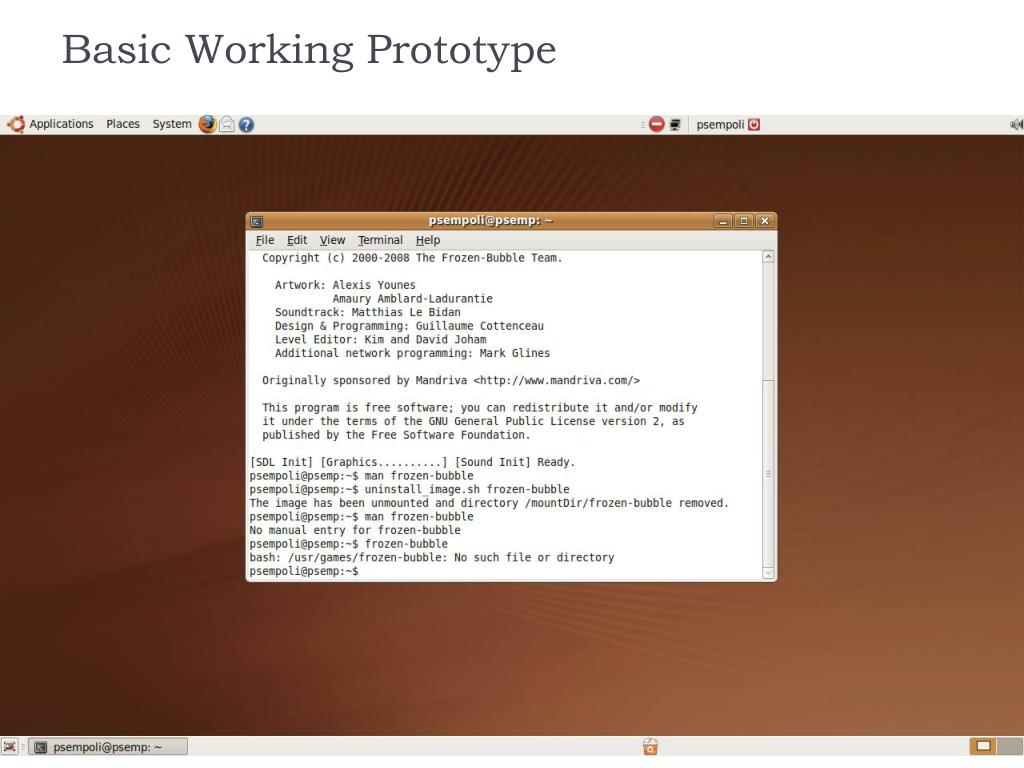Image resolution: width=1024 pixels, height=768 pixels.
Task: Click the red update notification icon
Action: (656, 124)
